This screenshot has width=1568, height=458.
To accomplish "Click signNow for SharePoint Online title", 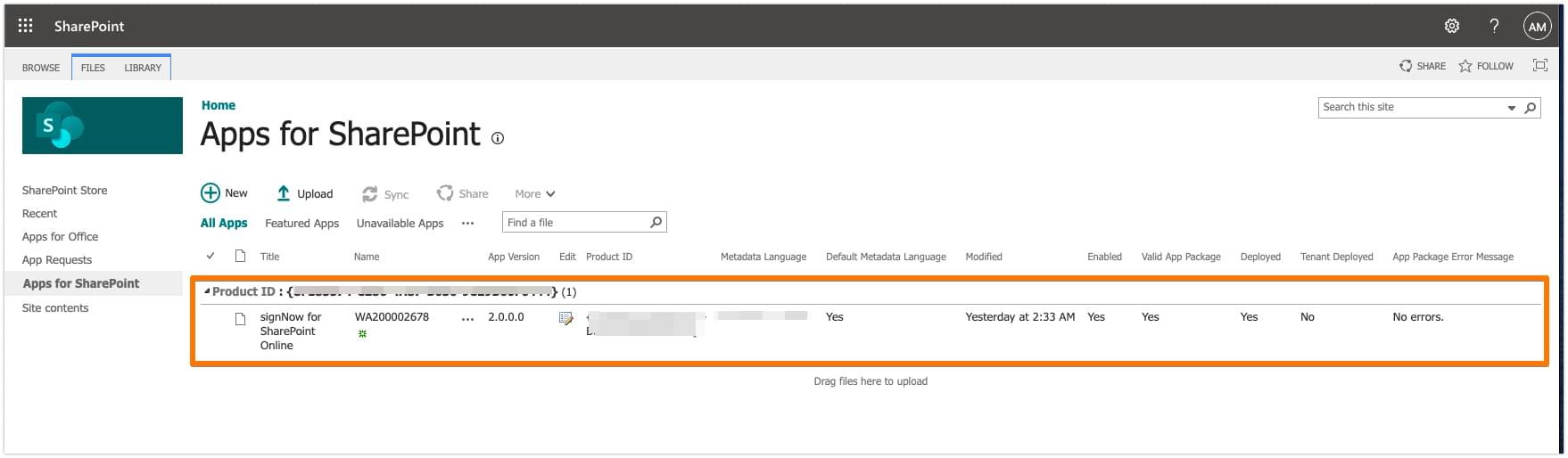I will click(291, 331).
